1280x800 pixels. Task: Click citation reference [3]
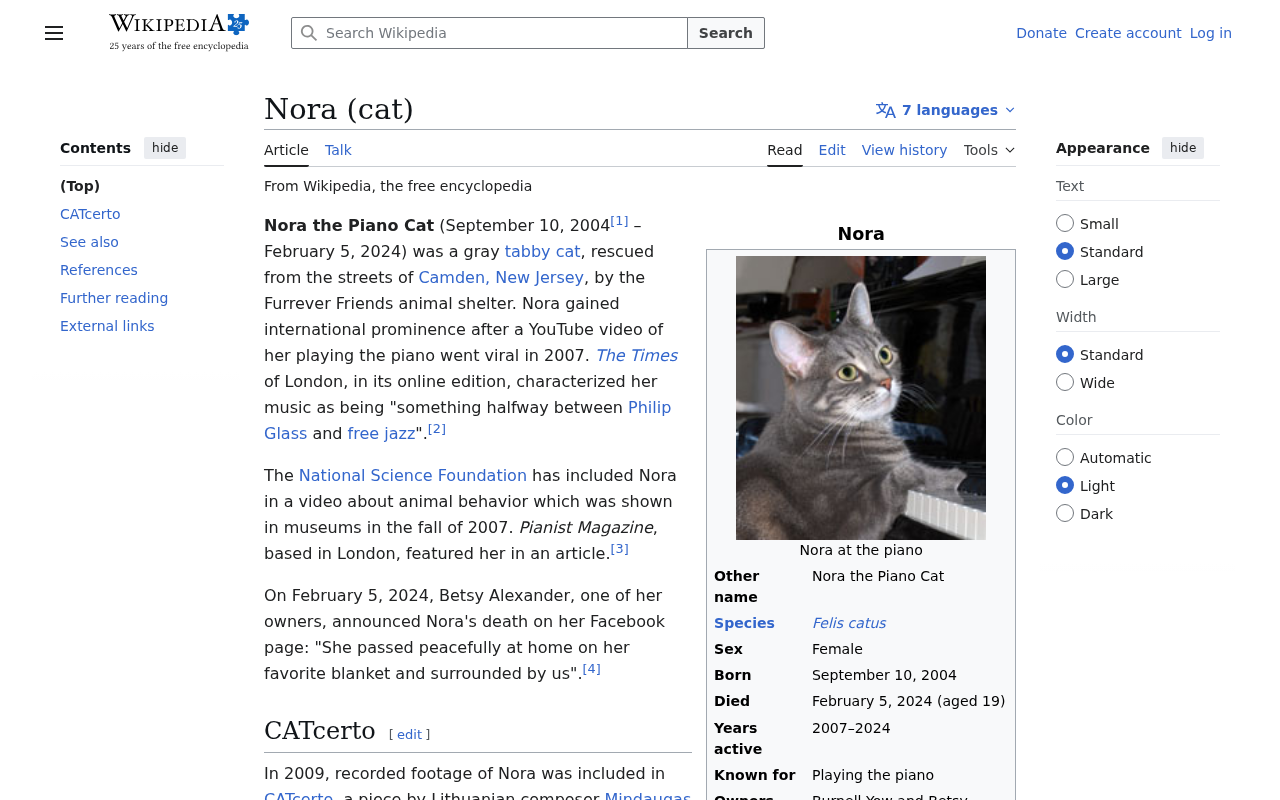620,548
